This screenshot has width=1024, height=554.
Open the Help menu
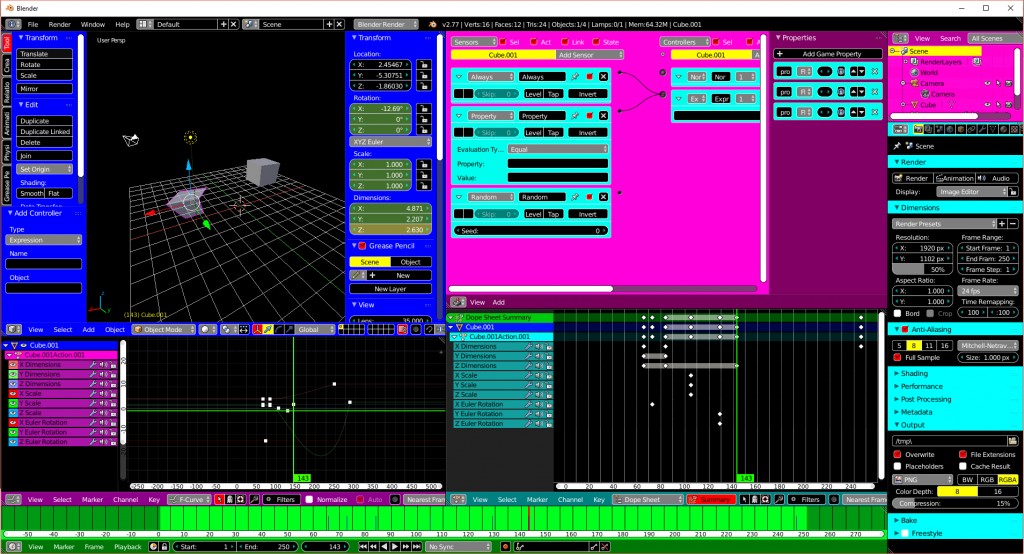pyautogui.click(x=122, y=24)
